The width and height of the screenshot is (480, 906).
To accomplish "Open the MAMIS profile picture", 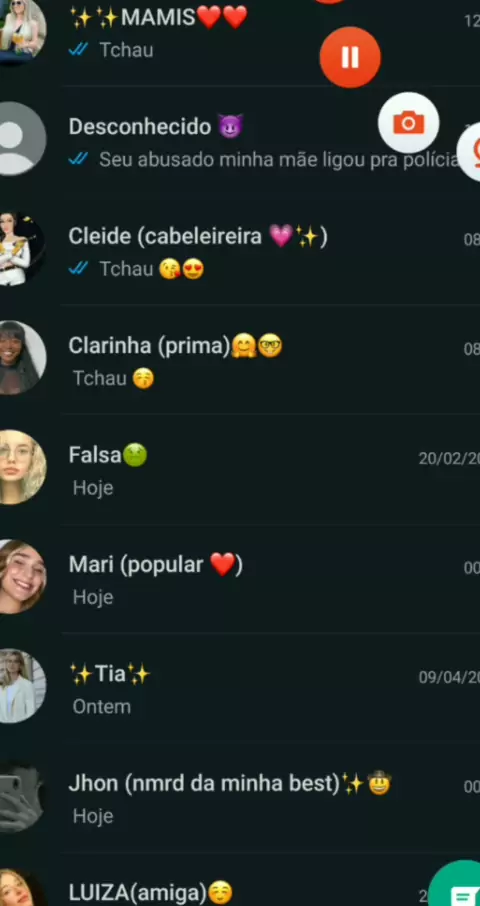I will (19, 29).
